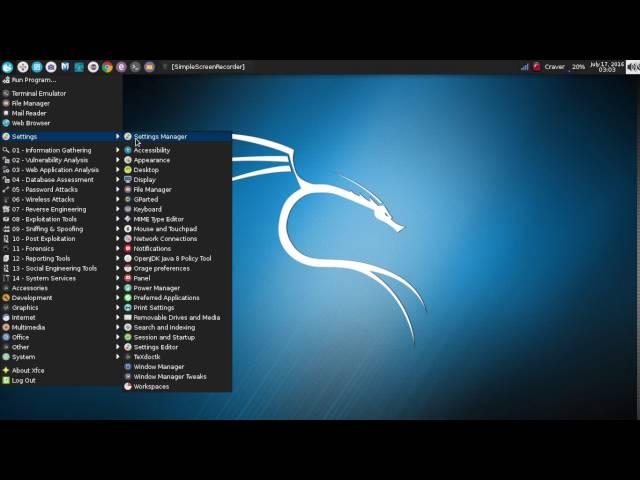
Task: Open the 11 - Forensics category
Action: click(x=61, y=249)
